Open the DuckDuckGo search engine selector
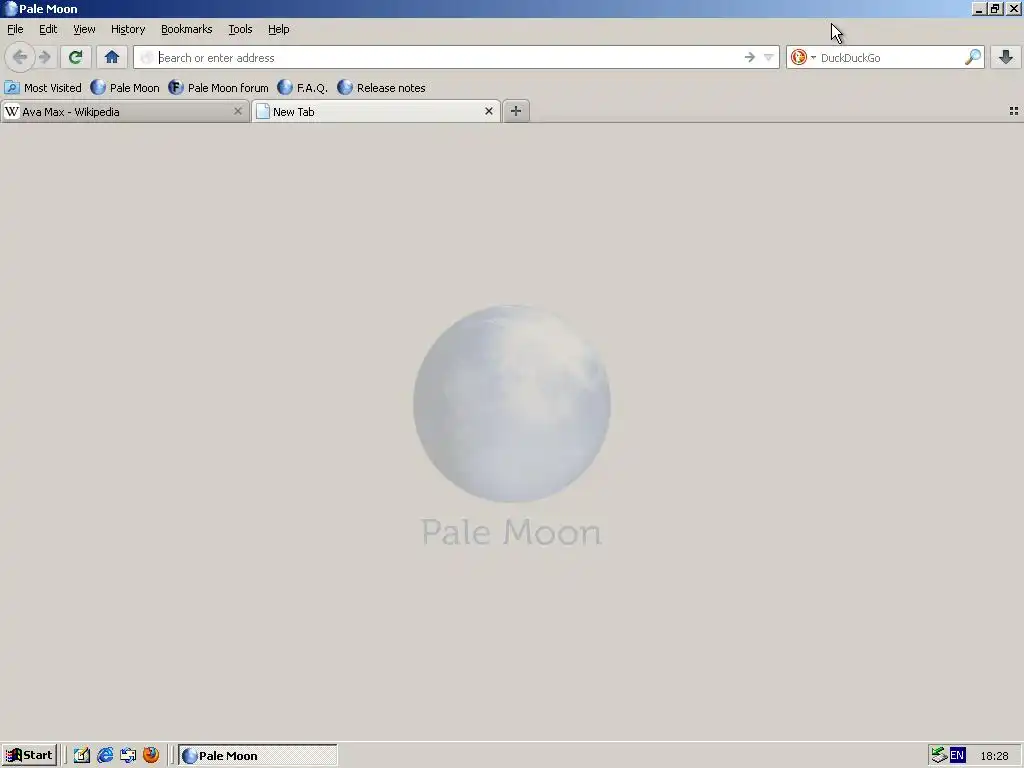The height and width of the screenshot is (768, 1024). click(803, 57)
